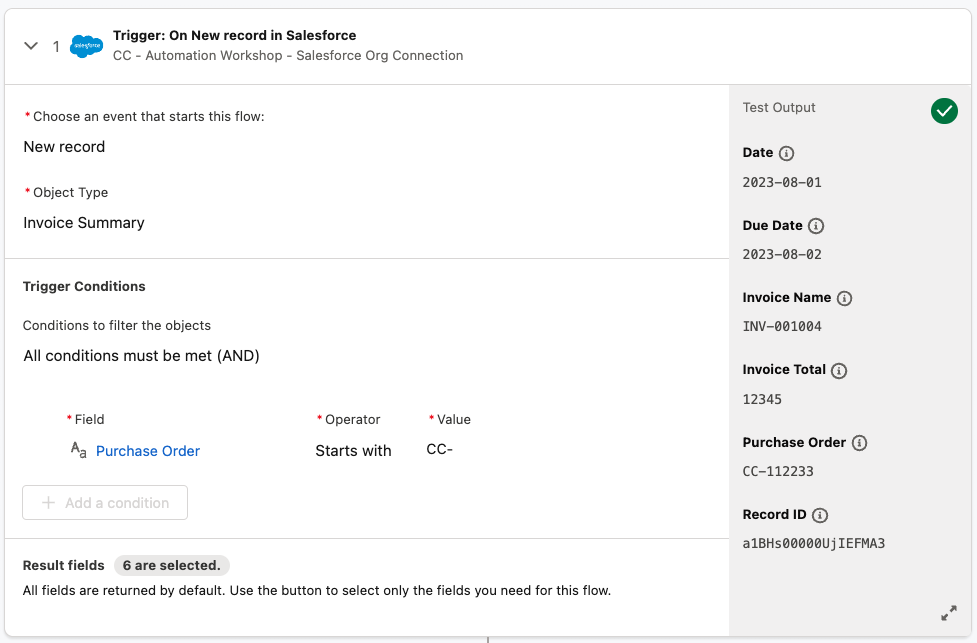Click the info icon next to Date
The width and height of the screenshot is (977, 643).
click(786, 153)
